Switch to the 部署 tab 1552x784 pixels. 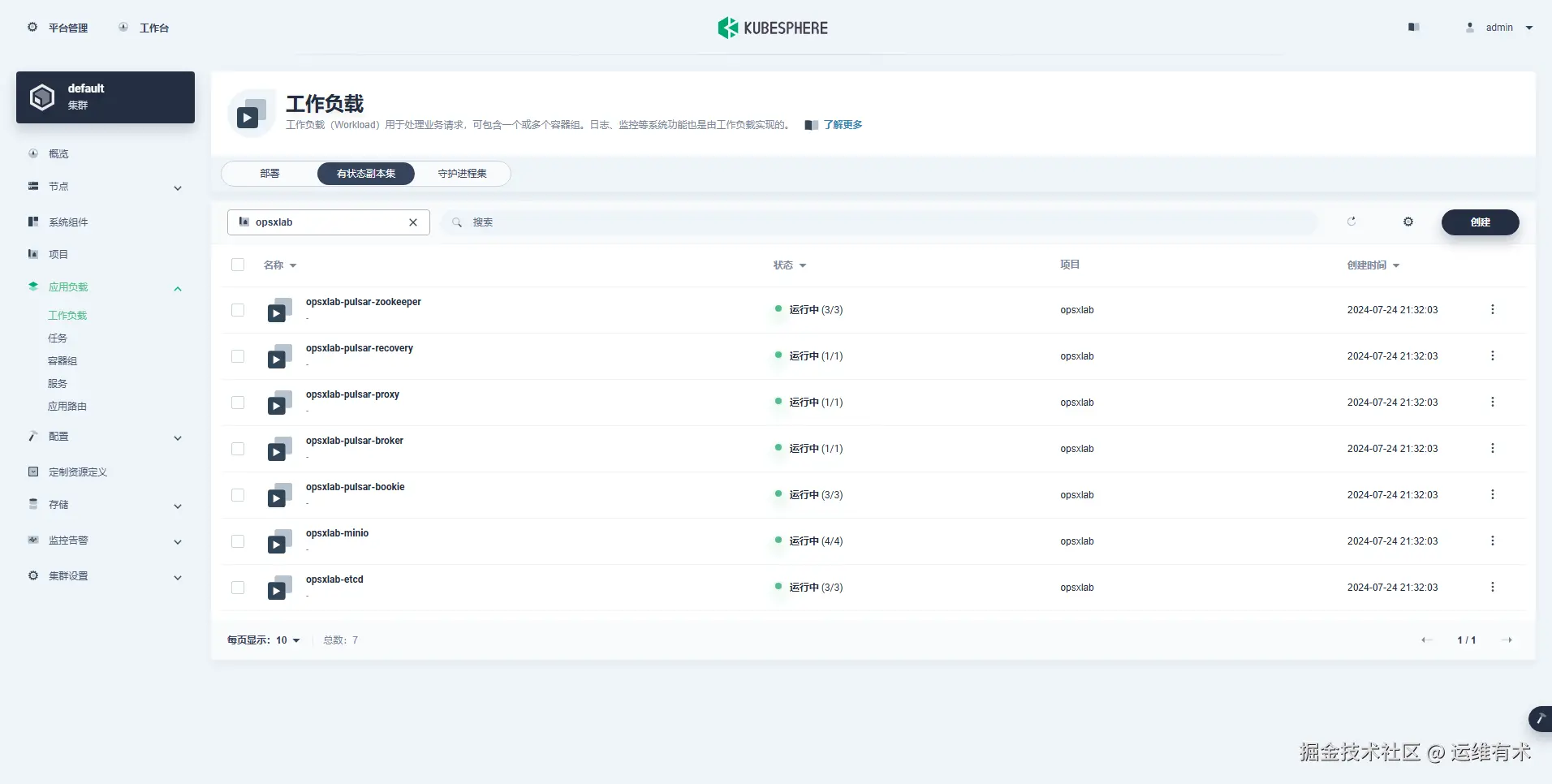(x=269, y=173)
